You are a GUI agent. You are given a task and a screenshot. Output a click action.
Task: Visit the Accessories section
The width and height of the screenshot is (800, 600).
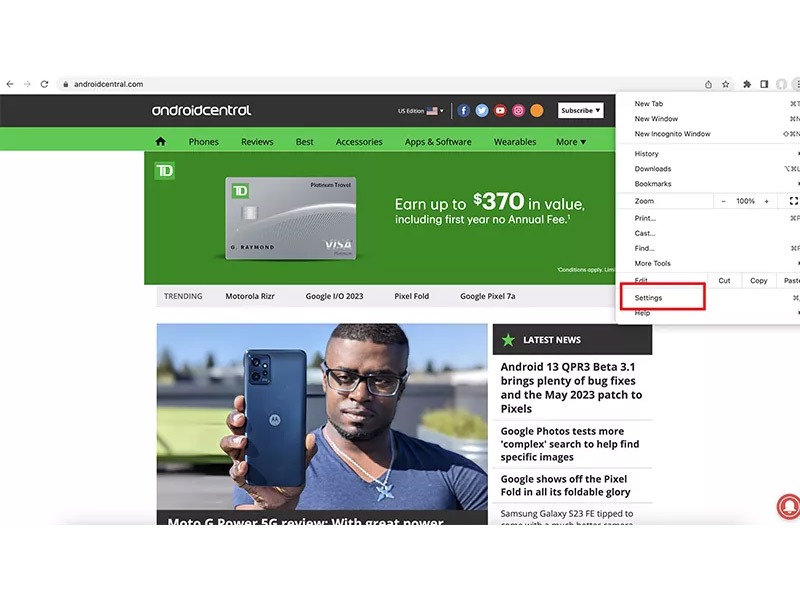point(359,142)
